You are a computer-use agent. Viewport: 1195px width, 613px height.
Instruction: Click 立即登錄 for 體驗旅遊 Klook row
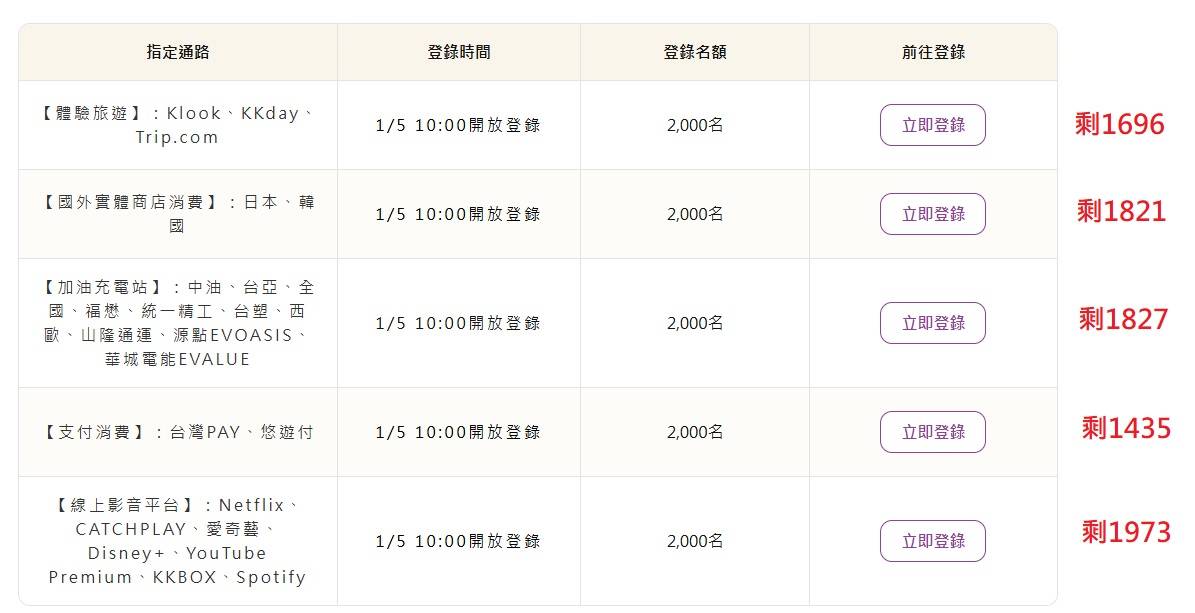932,125
